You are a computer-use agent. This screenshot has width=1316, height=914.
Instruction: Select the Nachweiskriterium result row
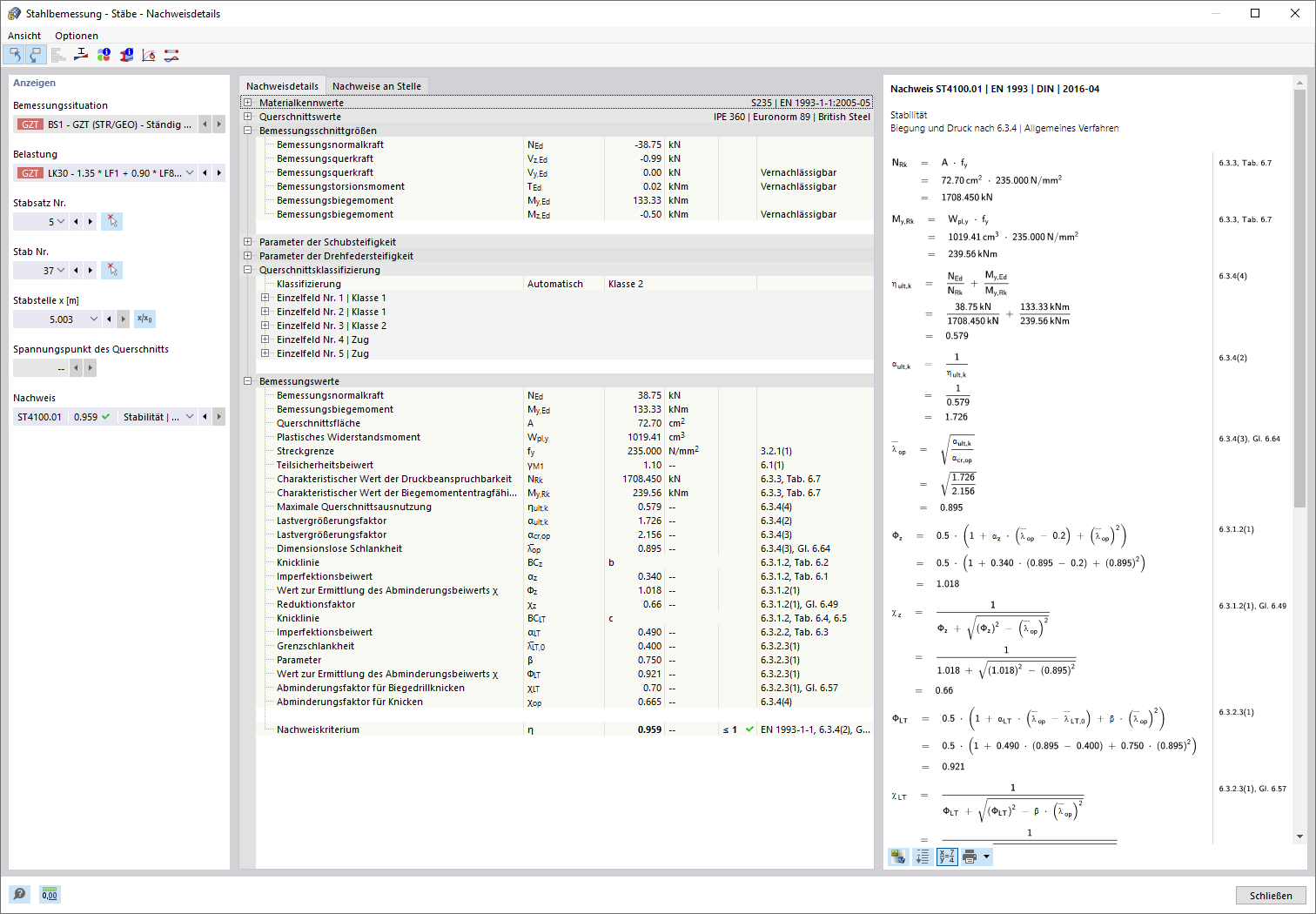565,729
